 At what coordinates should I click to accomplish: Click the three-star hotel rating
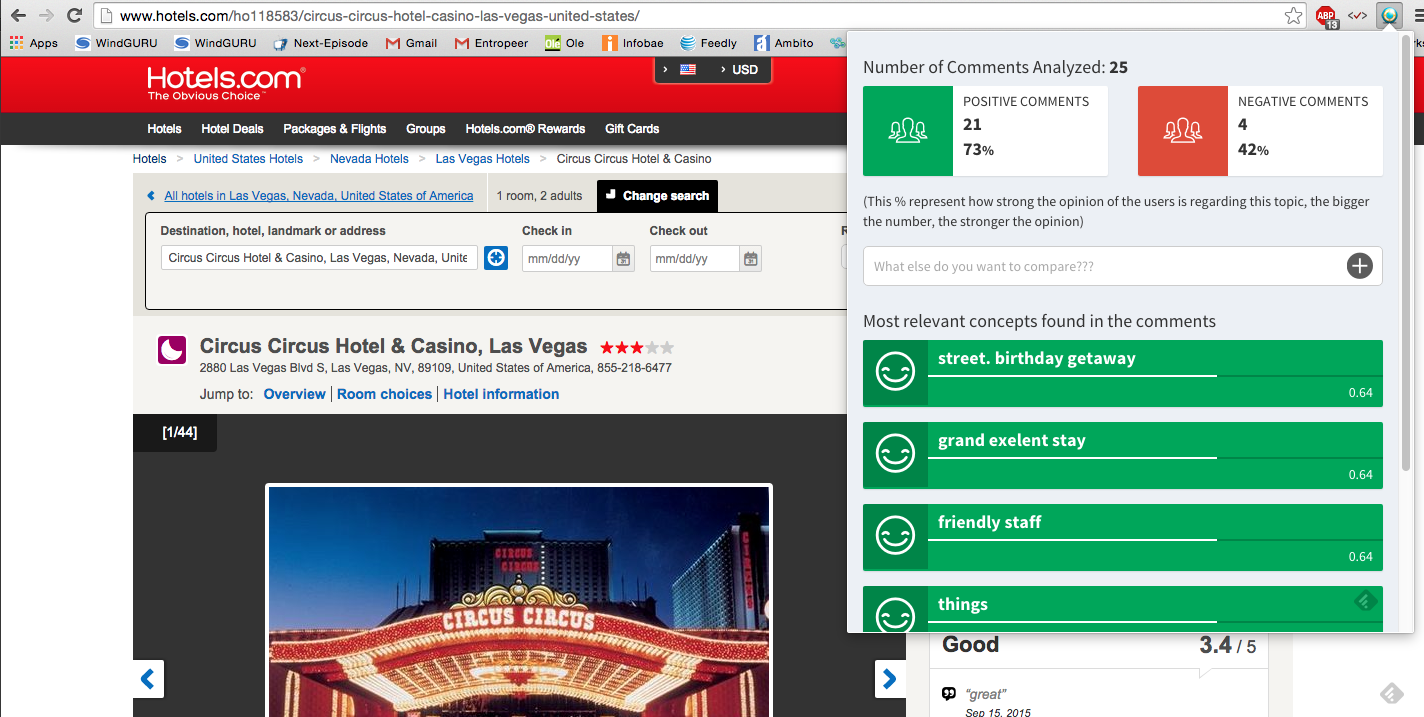coord(637,348)
